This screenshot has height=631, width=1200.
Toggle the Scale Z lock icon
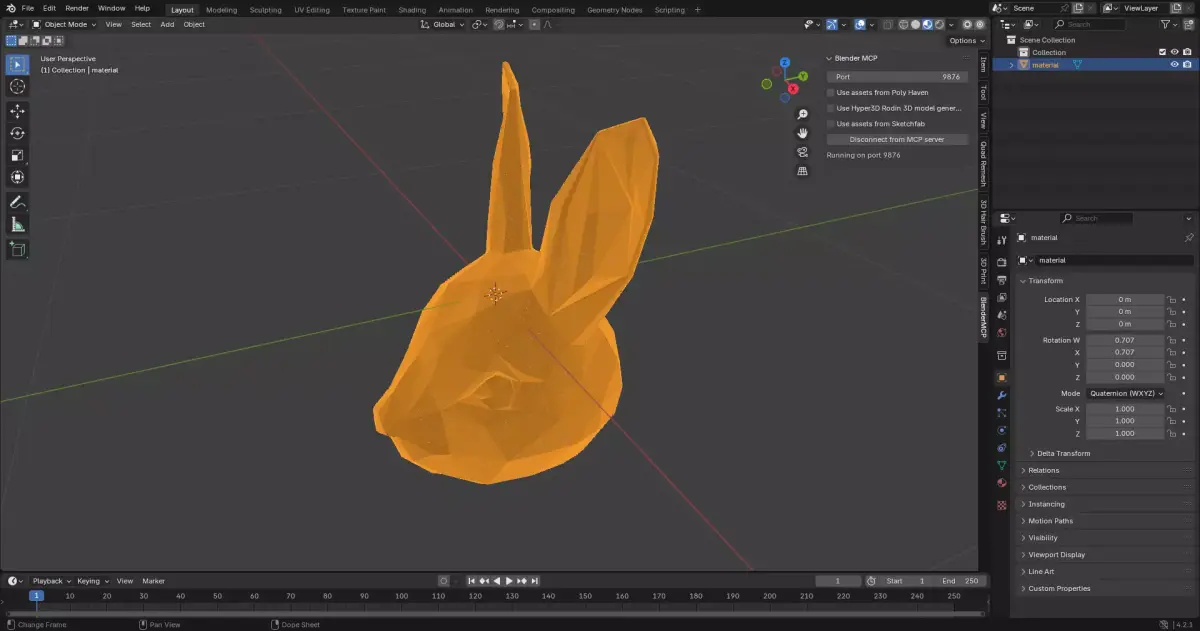pyautogui.click(x=1171, y=433)
